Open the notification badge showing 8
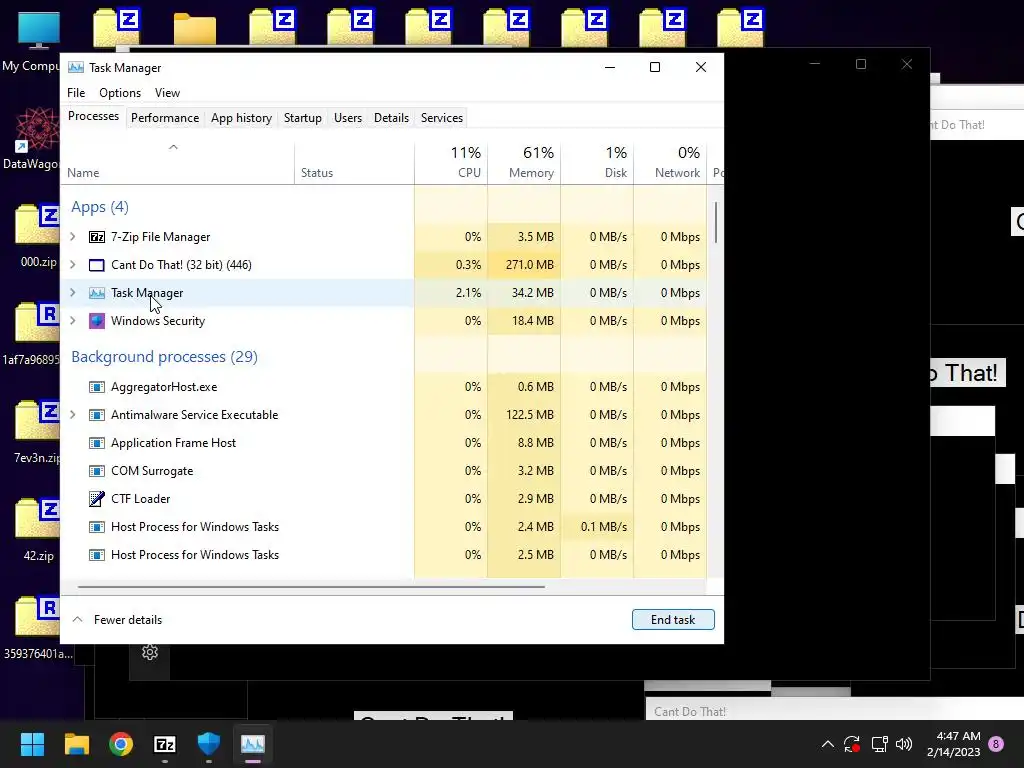This screenshot has height=768, width=1024. [x=996, y=744]
